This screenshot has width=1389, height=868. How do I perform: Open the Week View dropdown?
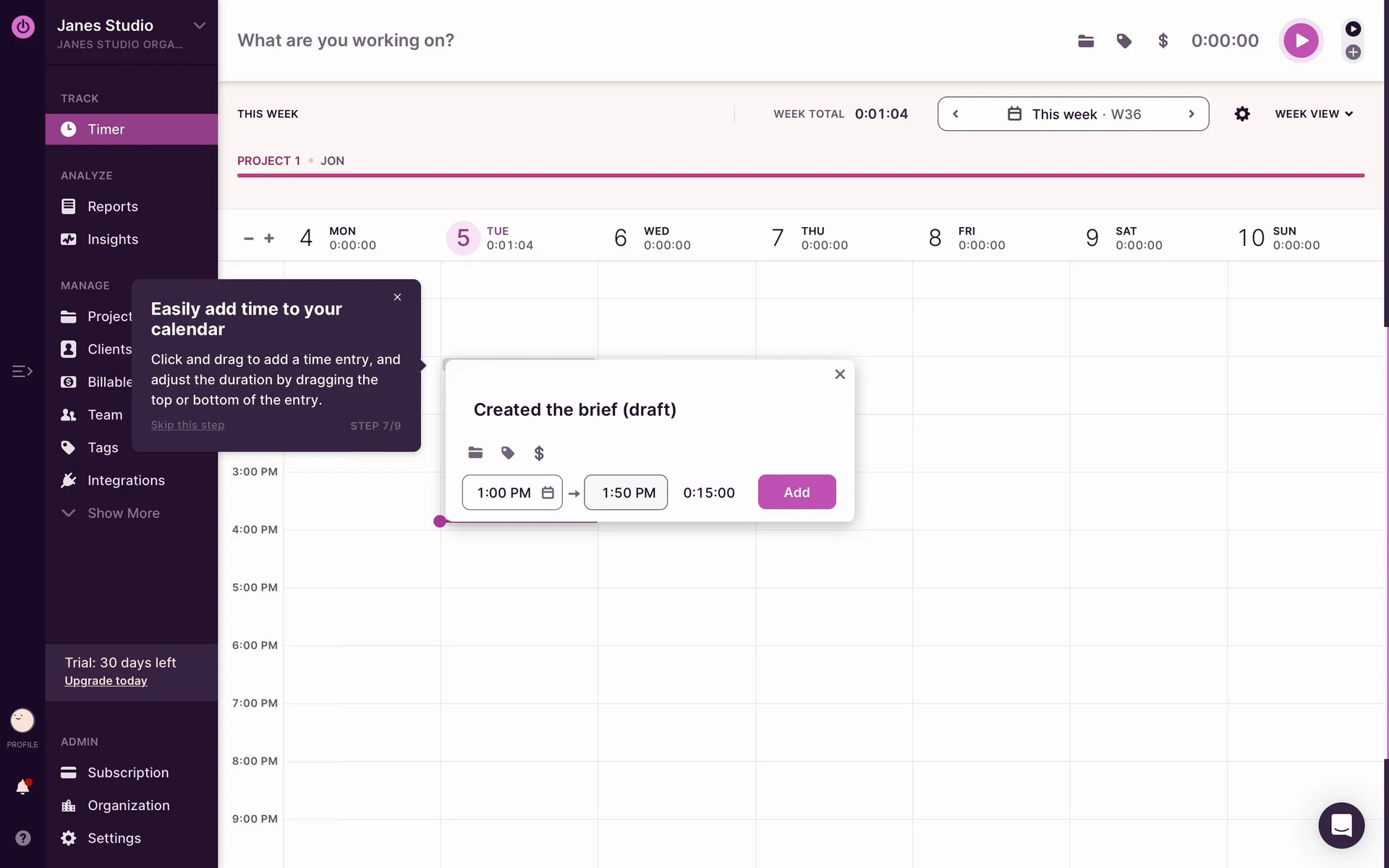1314,114
